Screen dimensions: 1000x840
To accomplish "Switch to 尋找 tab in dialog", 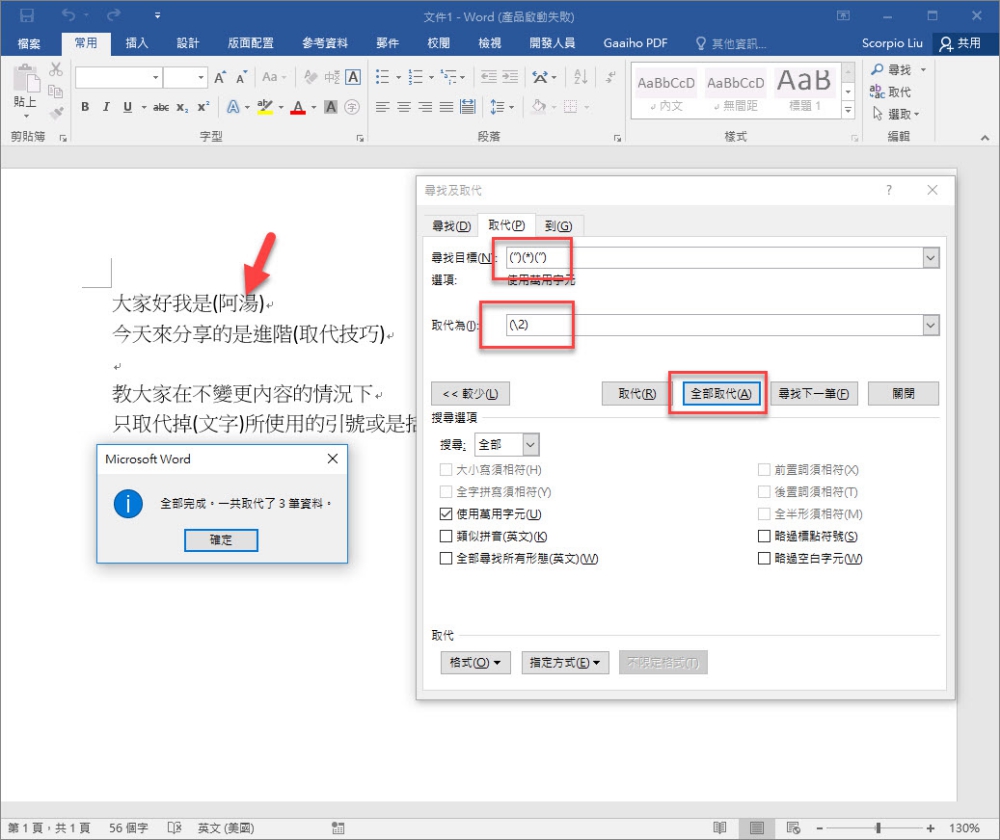I will coord(452,226).
